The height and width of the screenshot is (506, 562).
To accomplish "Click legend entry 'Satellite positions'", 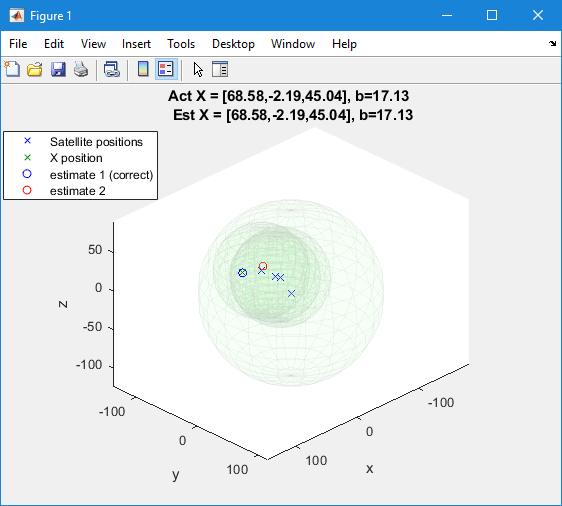I will pos(96,142).
